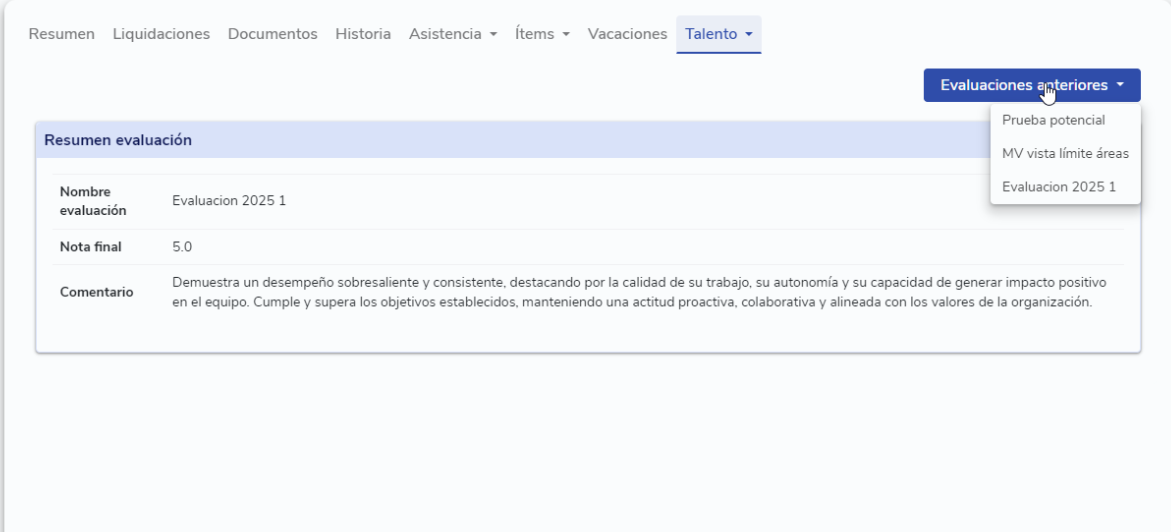This screenshot has width=1171, height=532.
Task: Open the Vacaciones tab
Action: [627, 34]
